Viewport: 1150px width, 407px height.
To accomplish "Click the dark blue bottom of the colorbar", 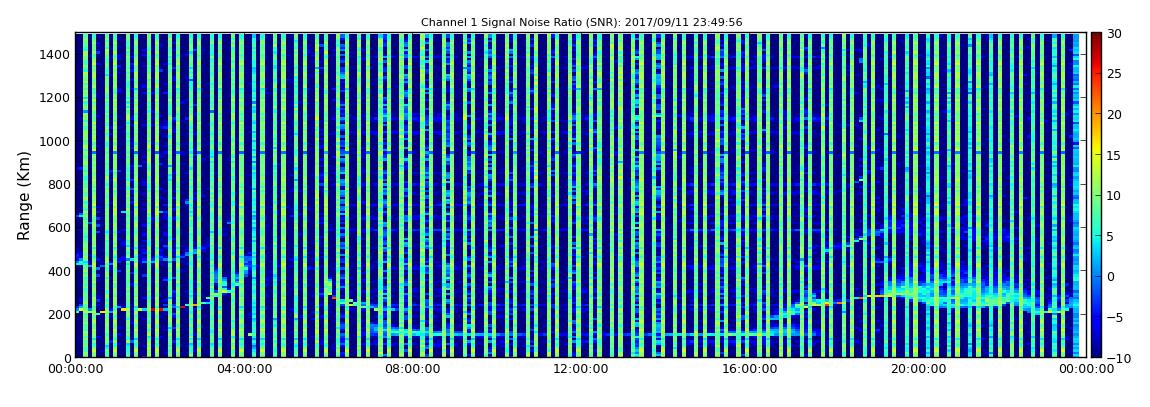I will (x=1096, y=351).
